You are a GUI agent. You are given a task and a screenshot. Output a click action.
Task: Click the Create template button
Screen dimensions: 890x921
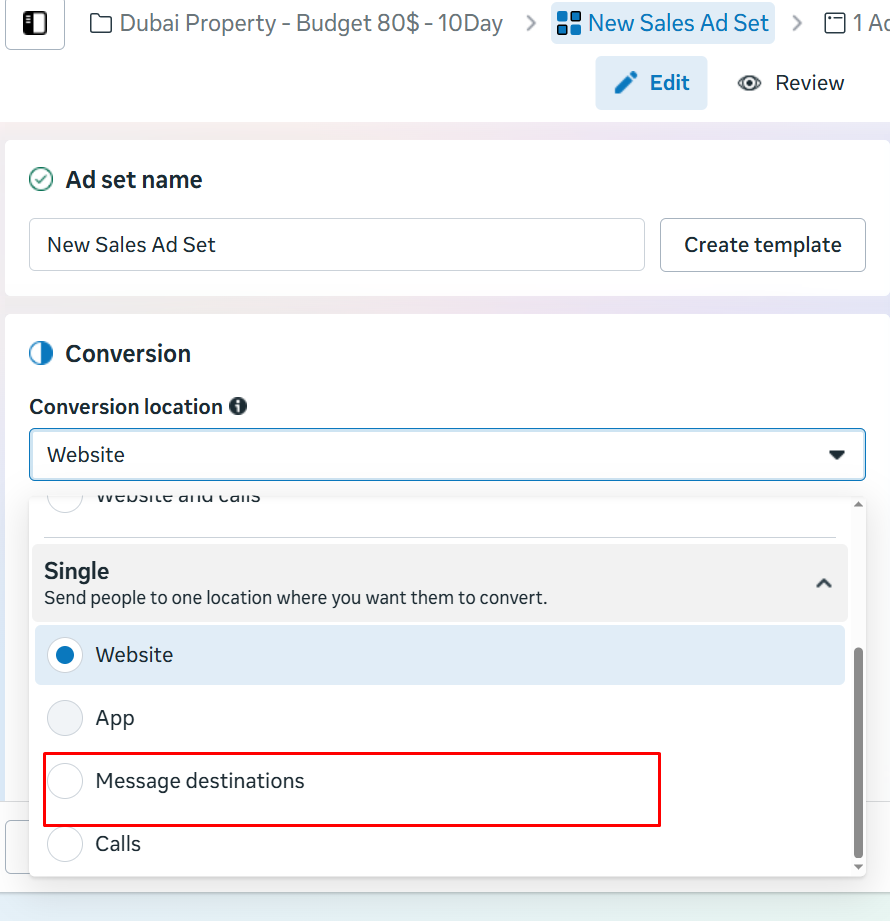pos(762,245)
